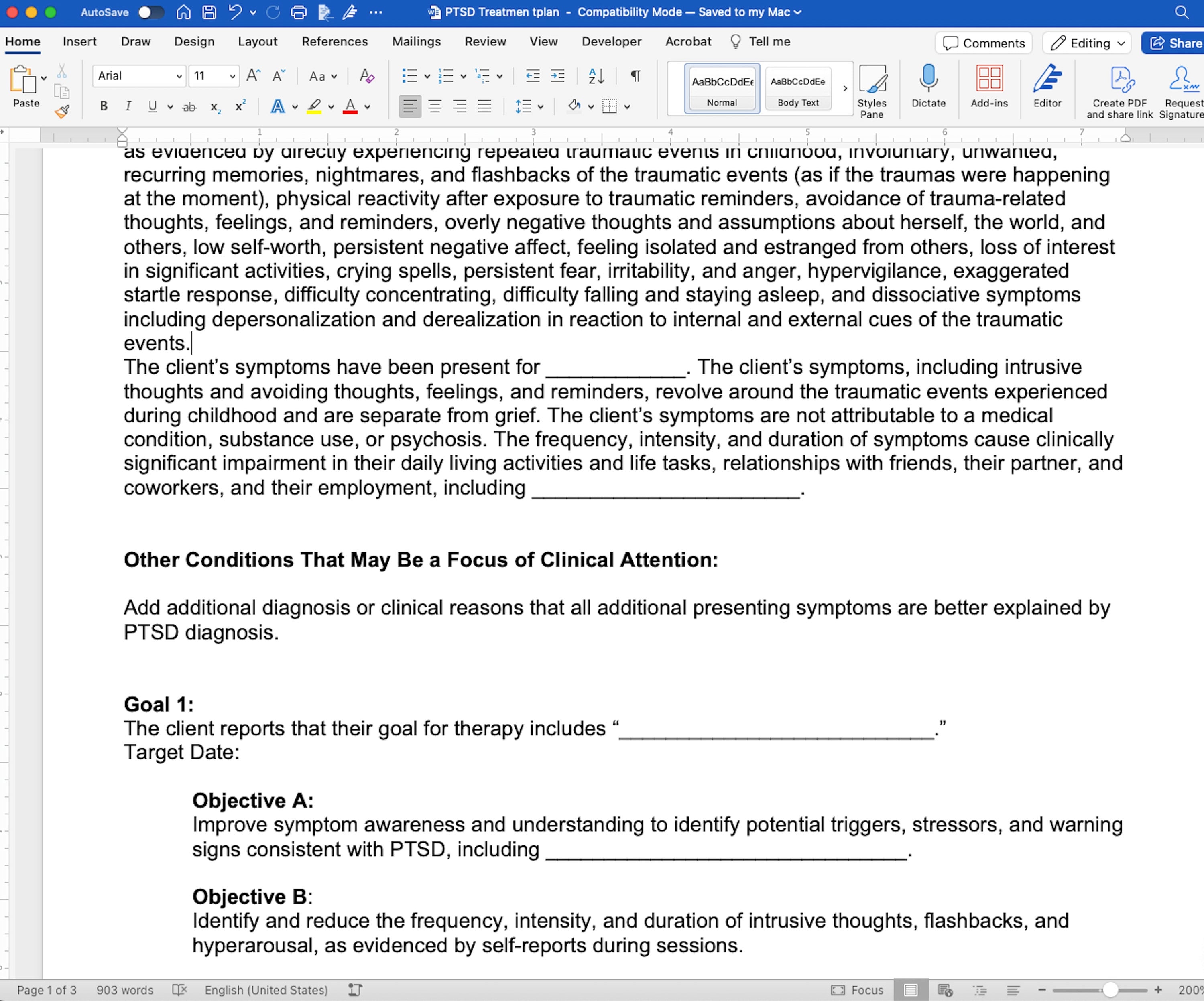Switch to the References ribbon tab
The image size is (1204, 1001).
(x=334, y=41)
